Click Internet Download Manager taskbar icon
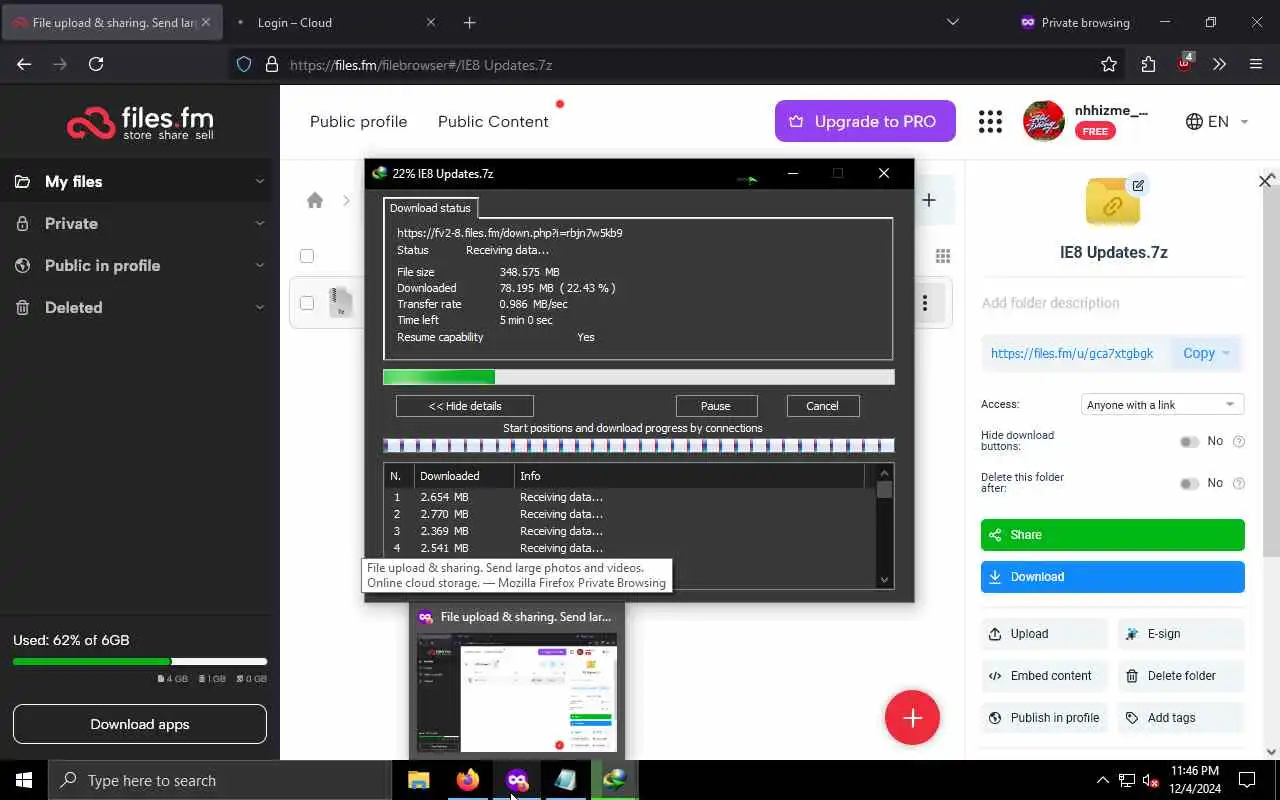This screenshot has width=1280, height=800. click(614, 780)
